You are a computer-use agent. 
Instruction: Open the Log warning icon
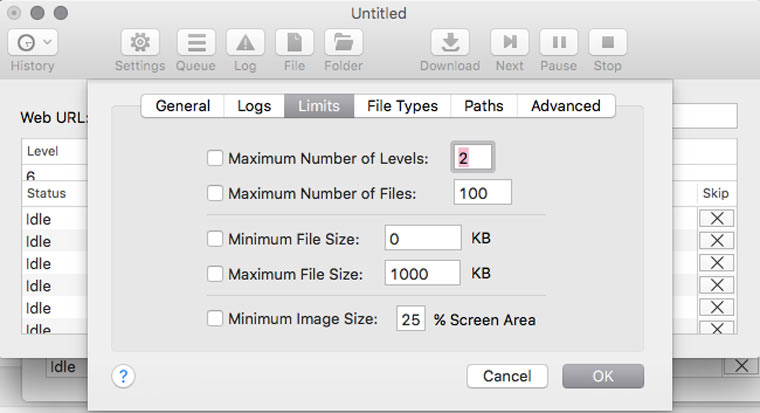pos(245,43)
